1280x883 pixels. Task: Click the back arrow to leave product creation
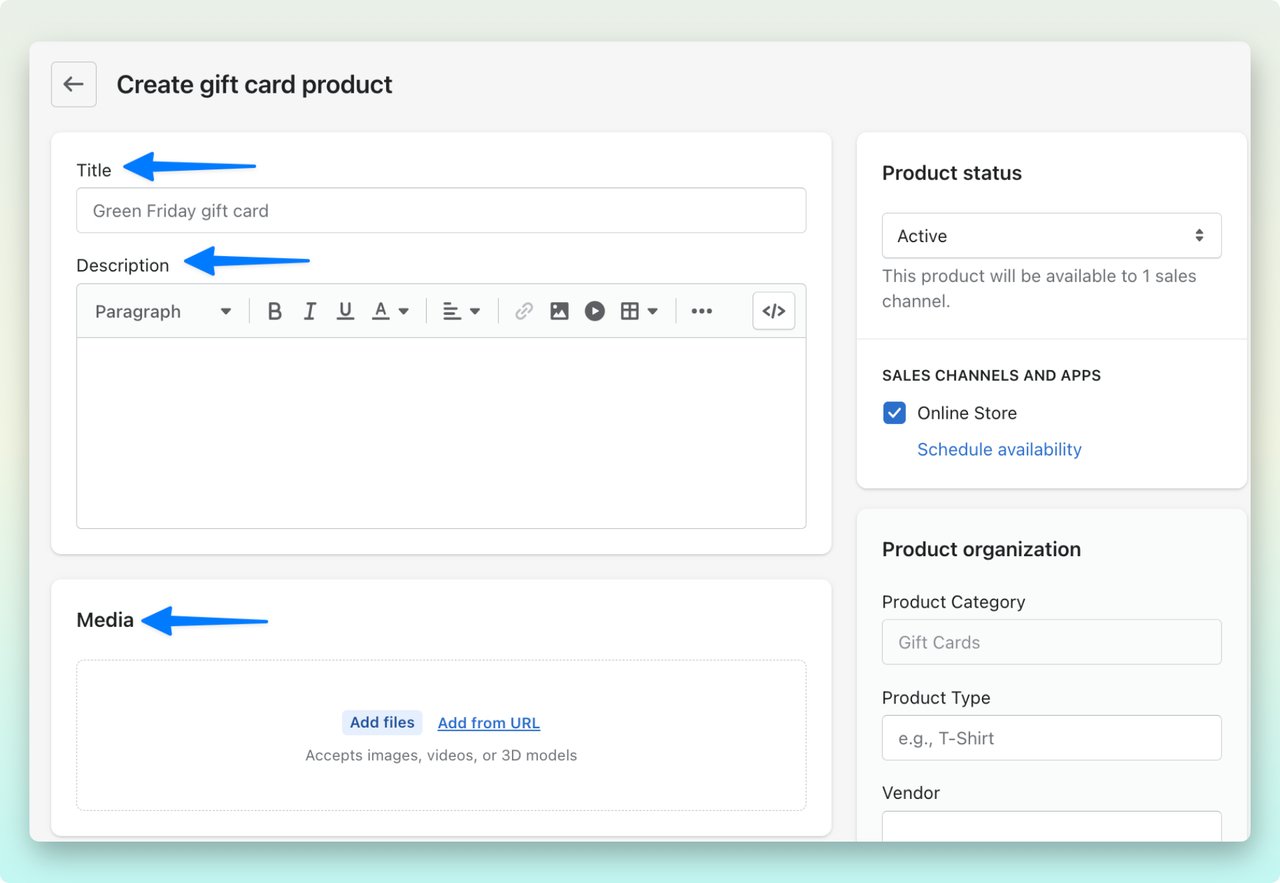pyautogui.click(x=73, y=84)
